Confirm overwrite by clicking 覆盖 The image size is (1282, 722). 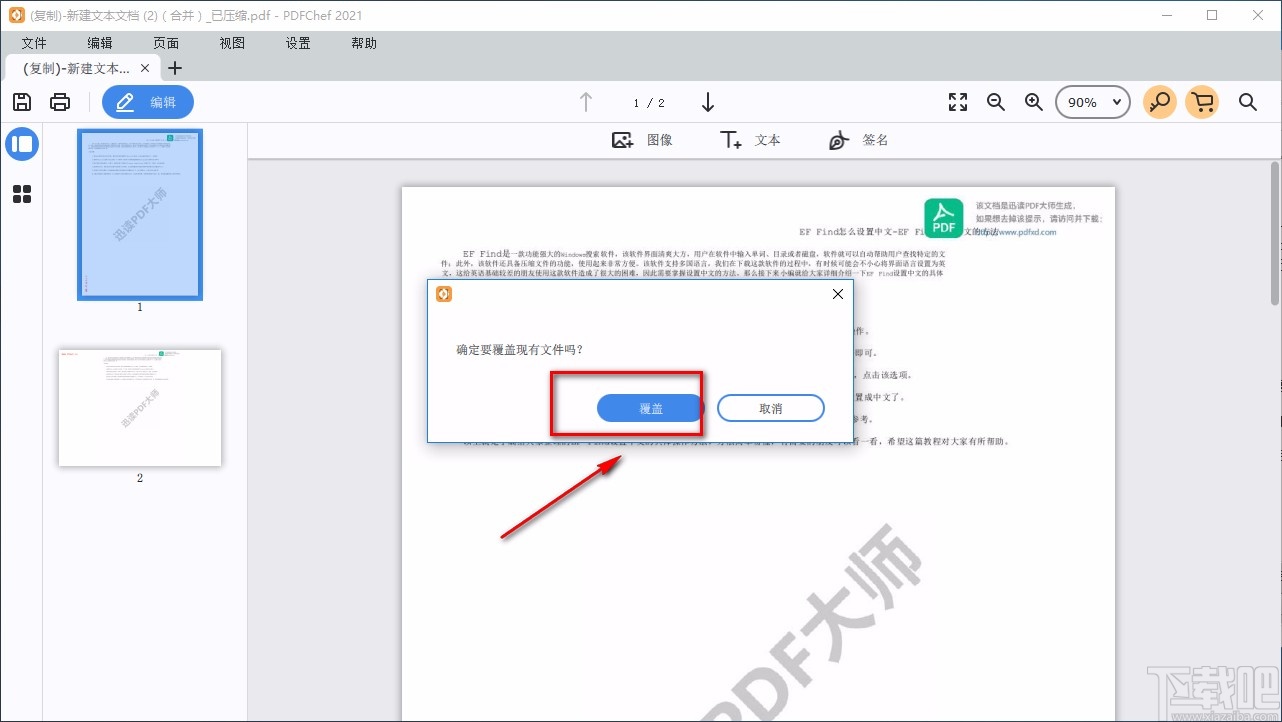coord(648,408)
